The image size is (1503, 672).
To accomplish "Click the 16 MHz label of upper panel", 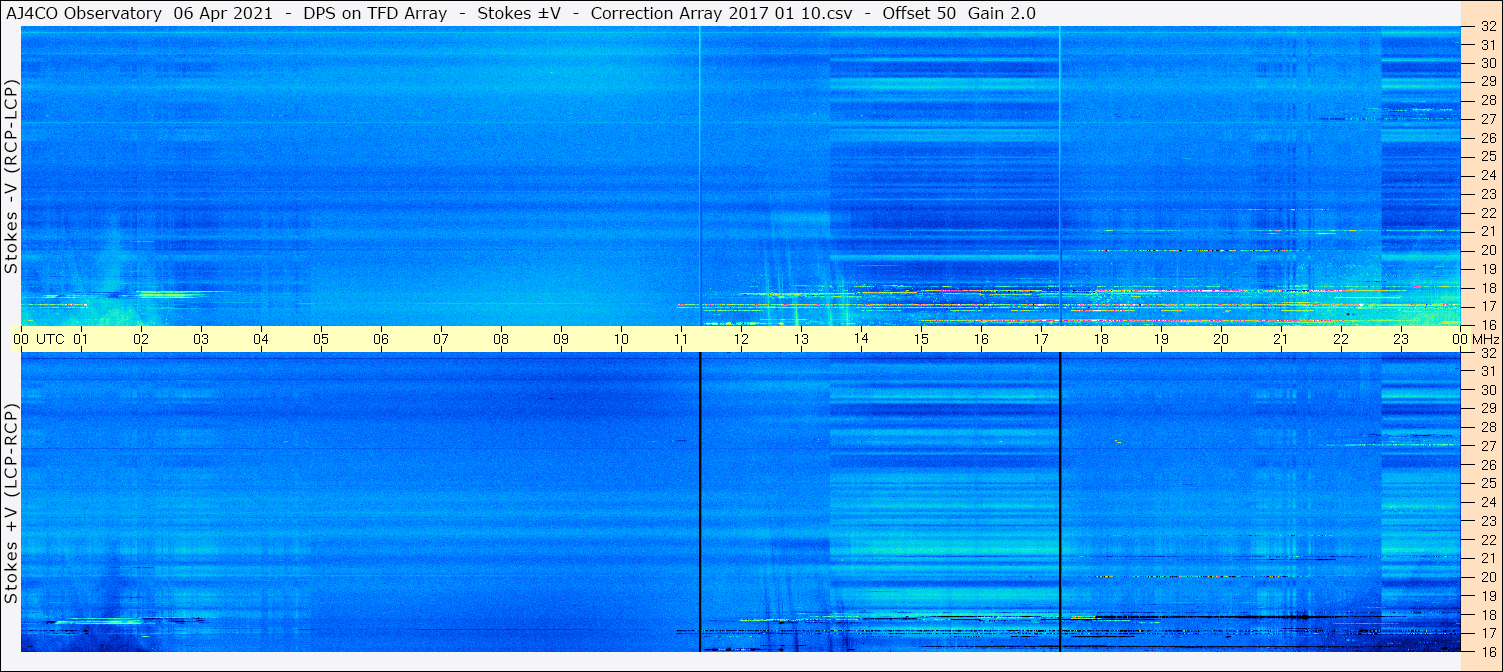I will pos(1487,325).
